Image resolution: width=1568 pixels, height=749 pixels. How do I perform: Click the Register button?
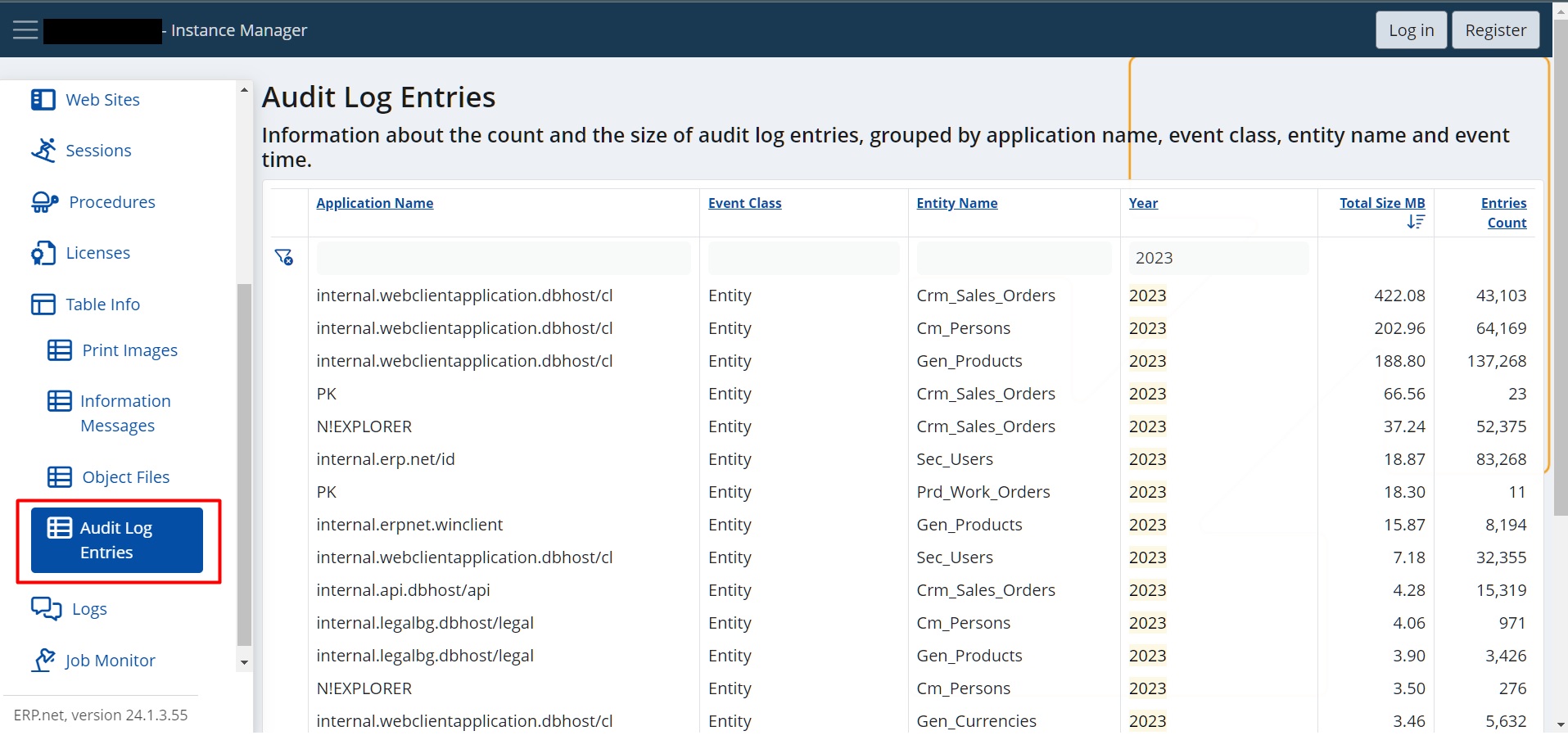1495,30
